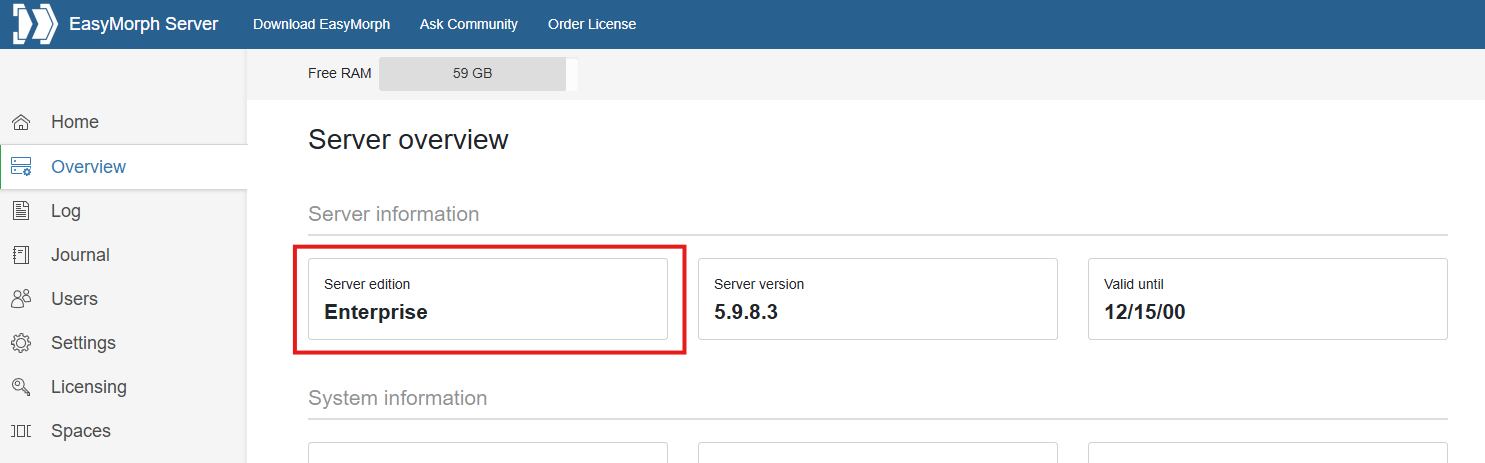Click the Home house icon in sidebar
The height and width of the screenshot is (463, 1485).
click(21, 122)
